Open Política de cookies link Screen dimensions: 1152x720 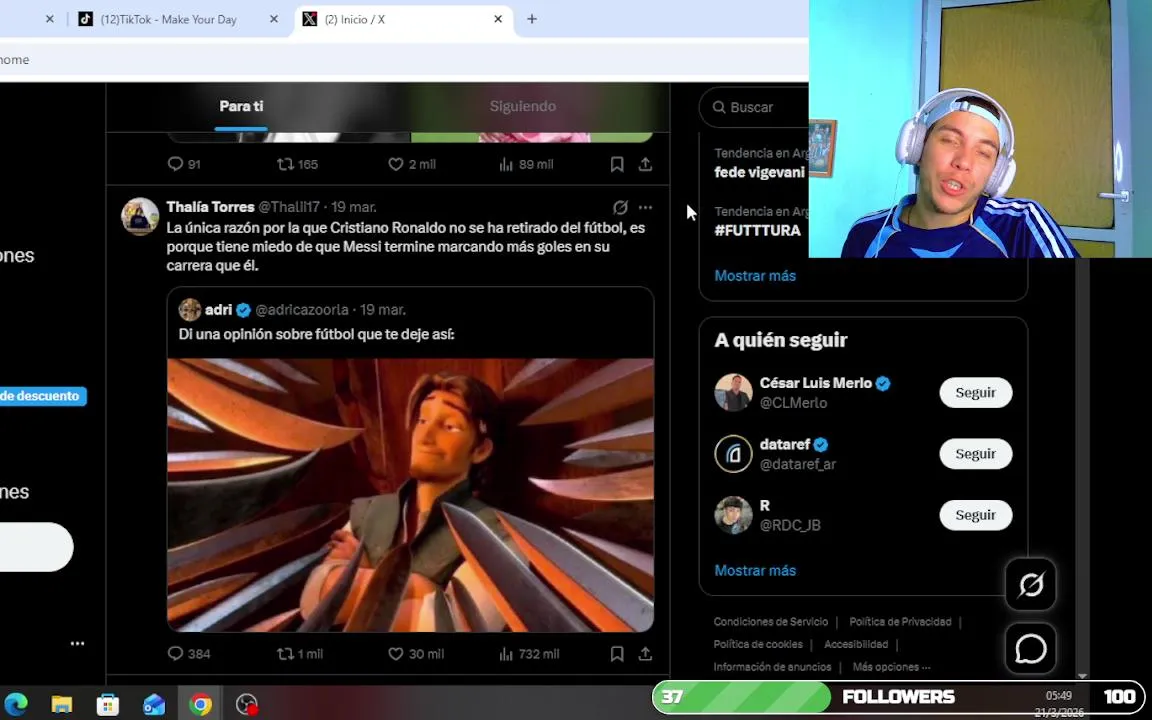[x=757, y=644]
